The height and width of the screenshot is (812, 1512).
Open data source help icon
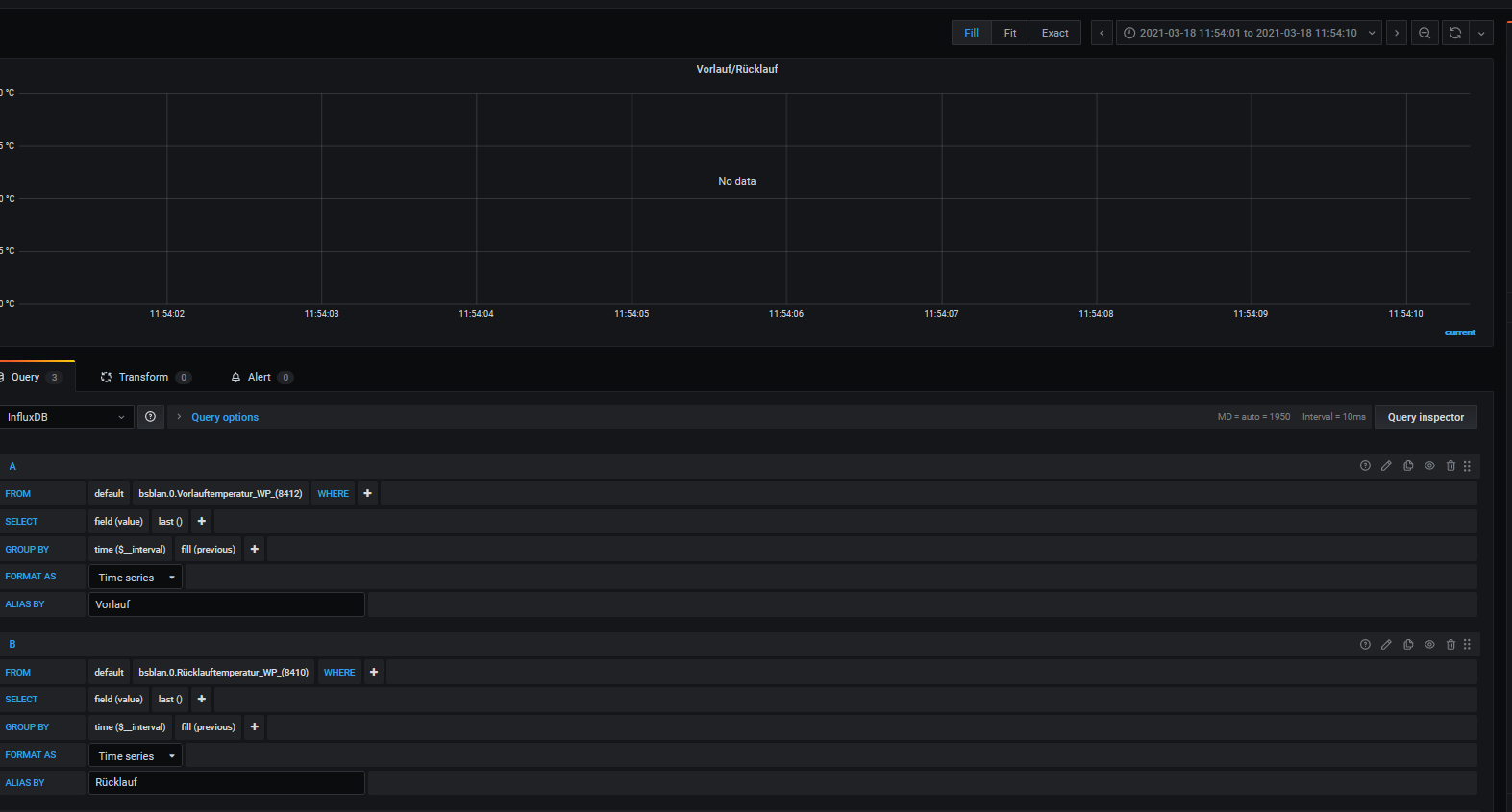tap(150, 417)
